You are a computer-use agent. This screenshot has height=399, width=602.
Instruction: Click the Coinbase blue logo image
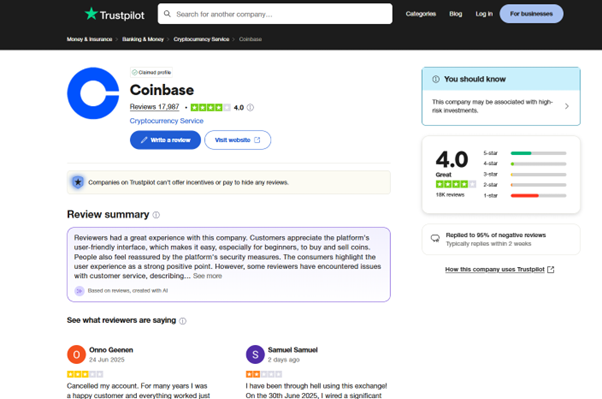coord(93,93)
